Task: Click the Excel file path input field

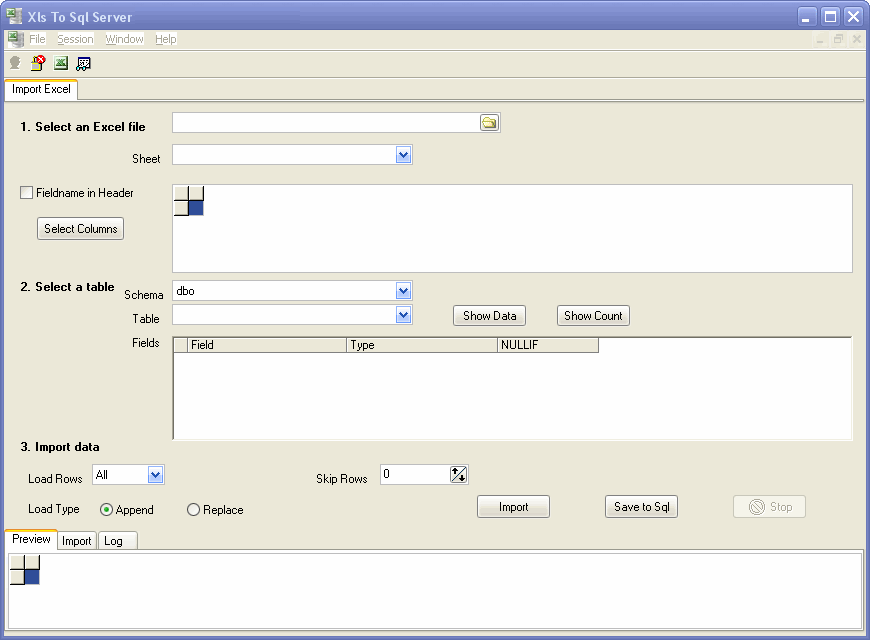Action: click(326, 123)
